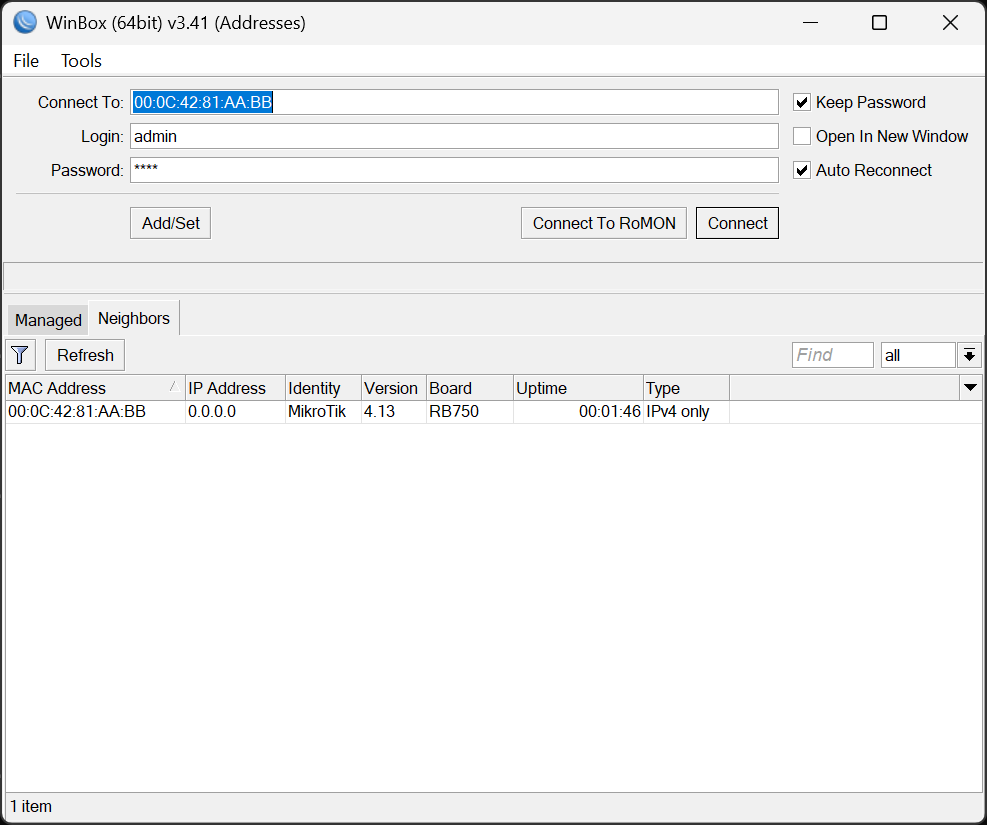Switch to the Neighbors tab
987x825 pixels.
133,317
